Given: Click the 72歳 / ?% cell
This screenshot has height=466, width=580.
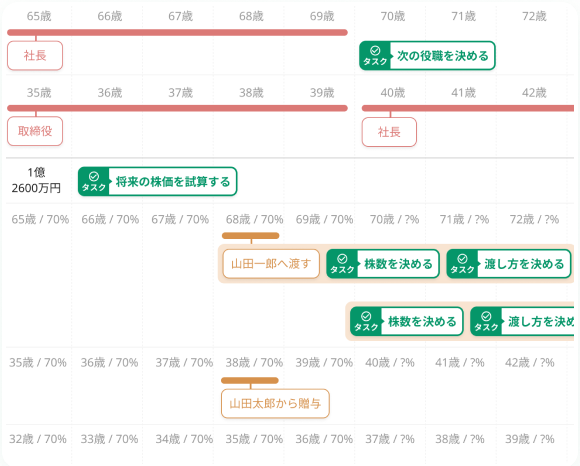Looking at the screenshot, I should [x=534, y=219].
